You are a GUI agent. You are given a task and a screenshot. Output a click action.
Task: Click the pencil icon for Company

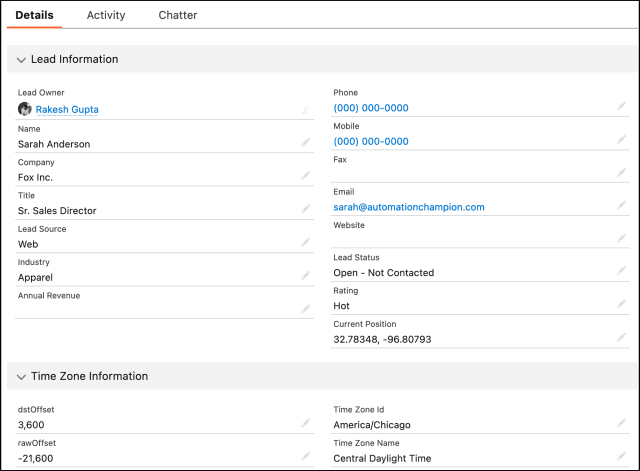pyautogui.click(x=306, y=176)
